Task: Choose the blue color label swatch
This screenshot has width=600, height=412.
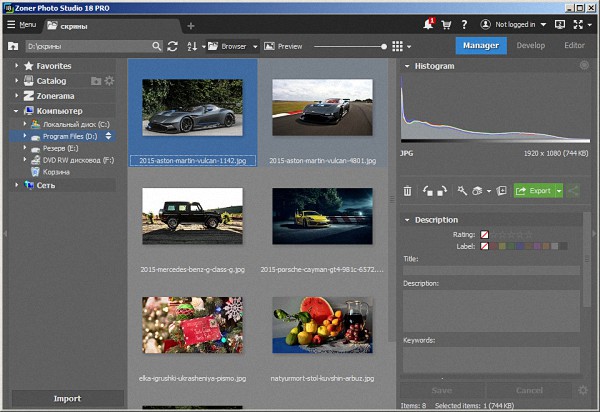Action: [x=520, y=246]
